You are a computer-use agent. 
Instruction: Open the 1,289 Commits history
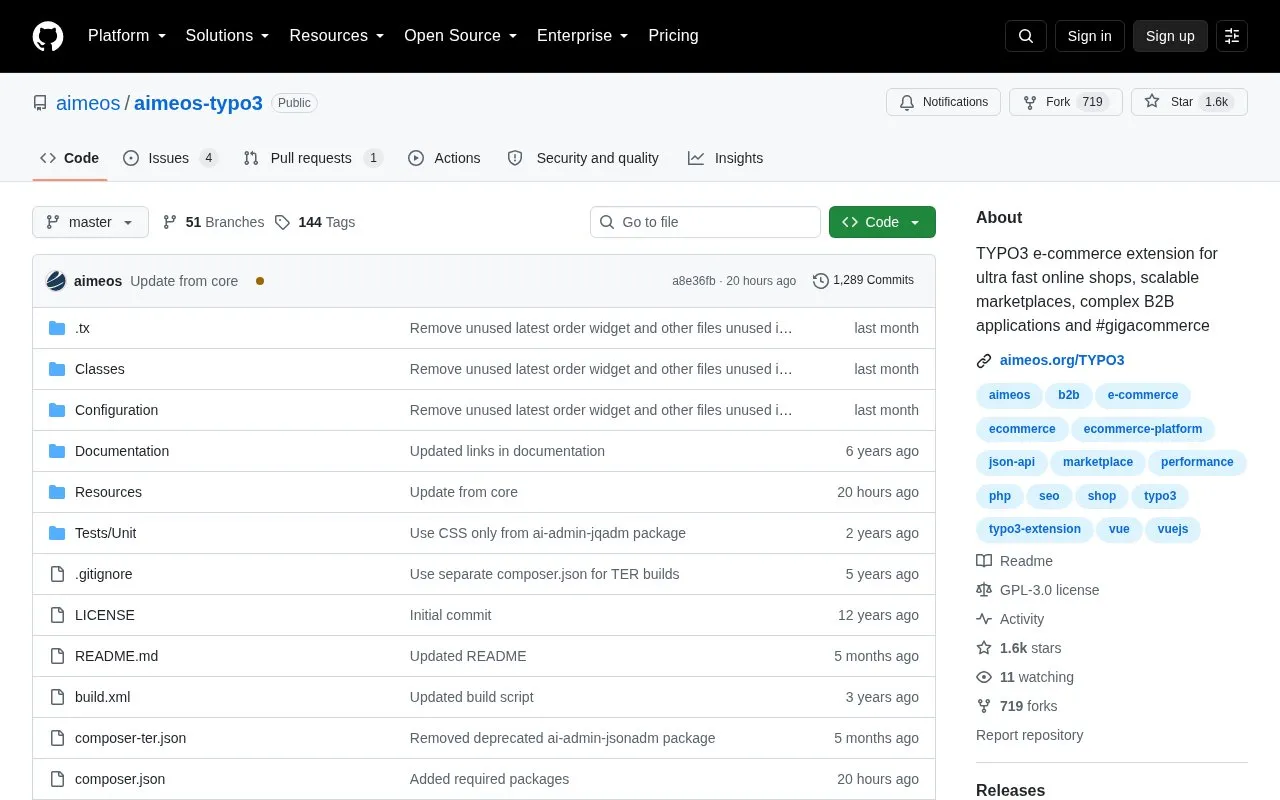click(864, 281)
